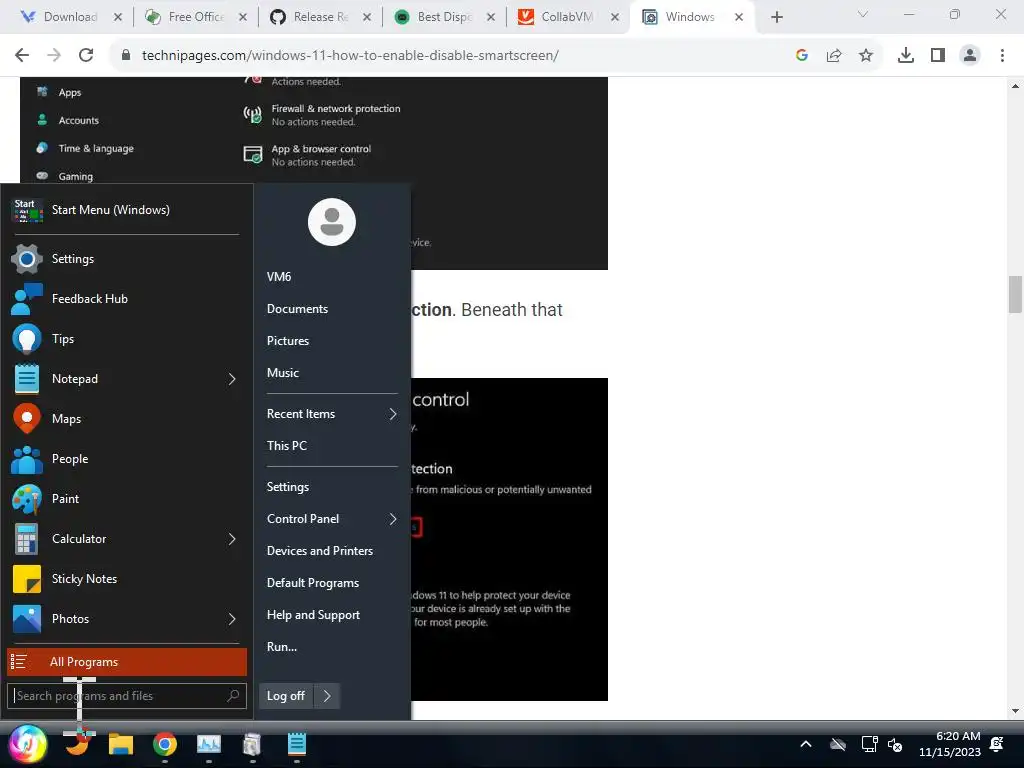Bookmark this page with the star
The image size is (1024, 768).
pyautogui.click(x=866, y=56)
